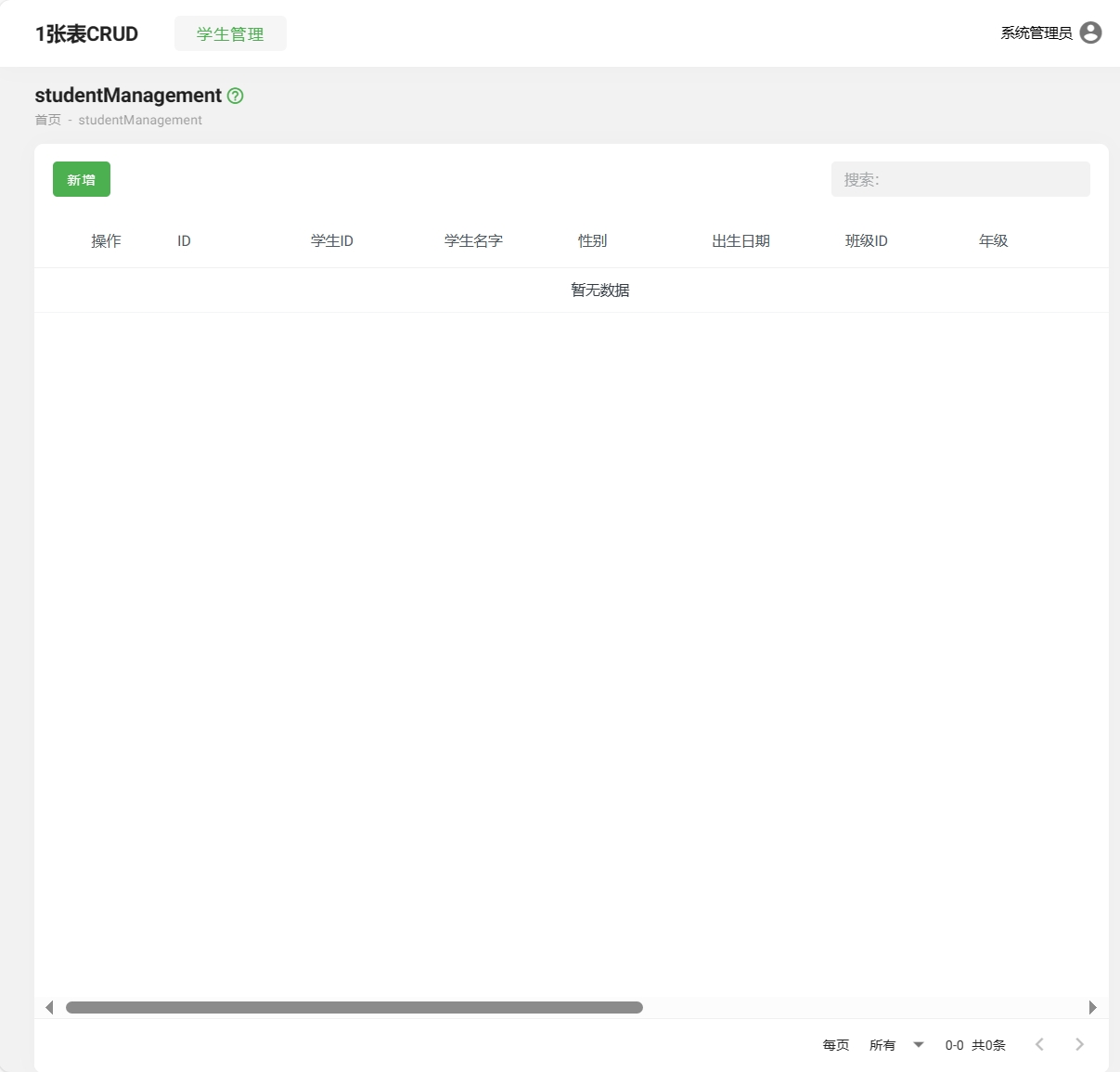
Task: Open the 学生管理 menu tab
Action: click(230, 33)
